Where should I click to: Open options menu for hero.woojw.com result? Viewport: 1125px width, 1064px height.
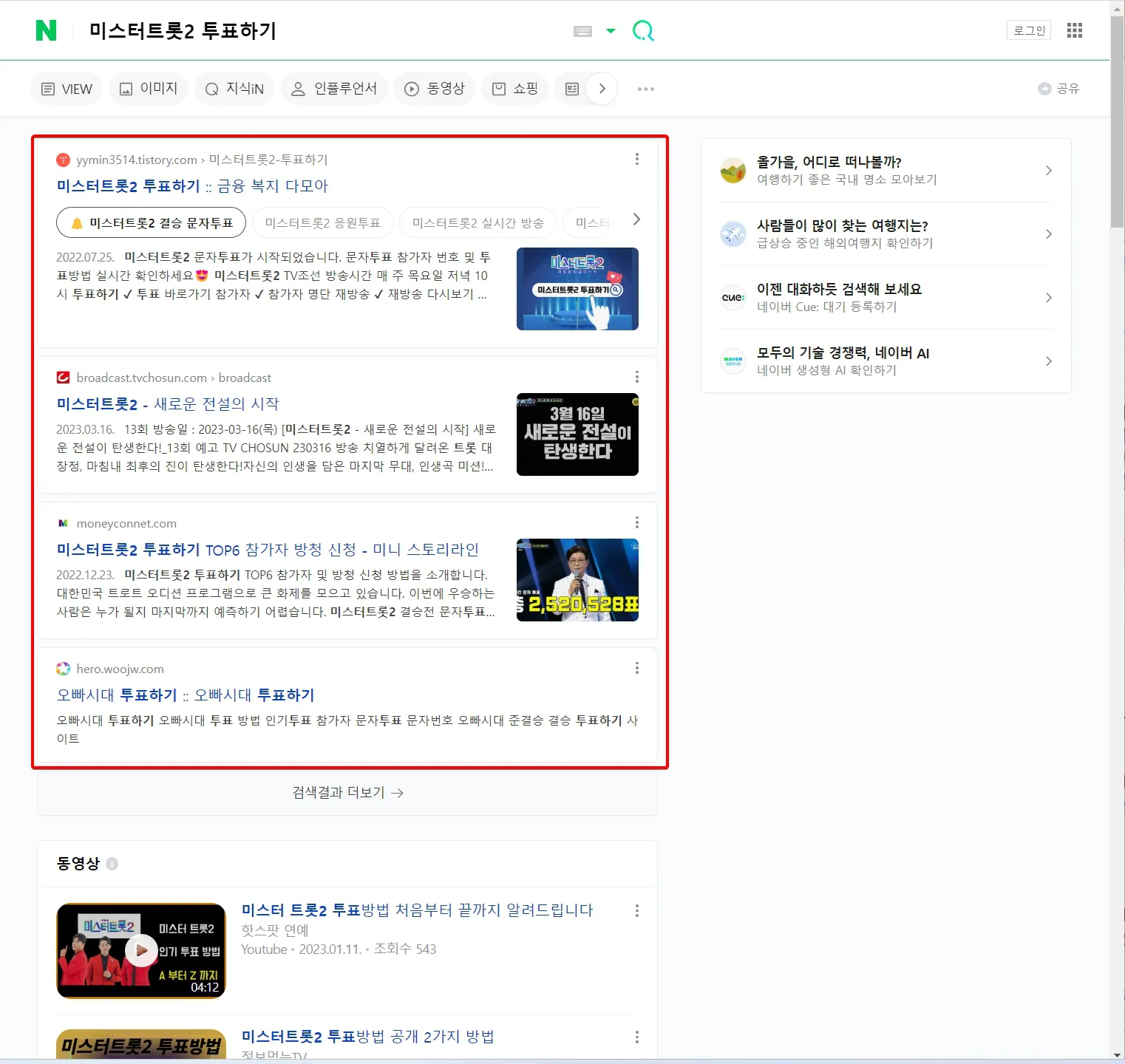(x=637, y=668)
